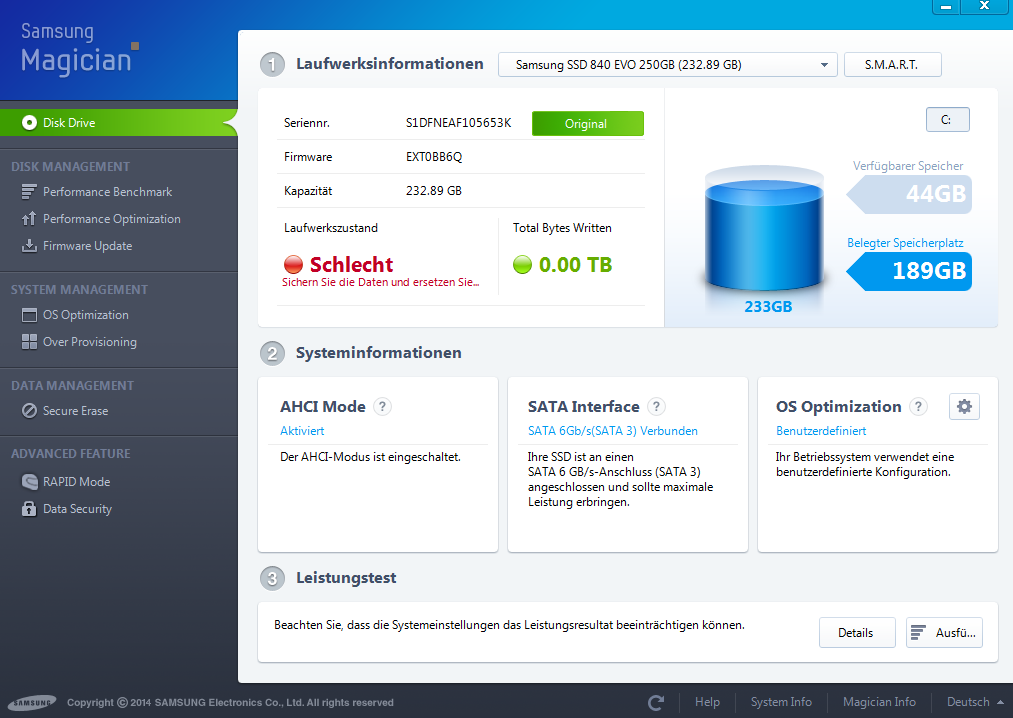Click the Data Security padlock icon
The height and width of the screenshot is (718, 1013).
(x=29, y=509)
